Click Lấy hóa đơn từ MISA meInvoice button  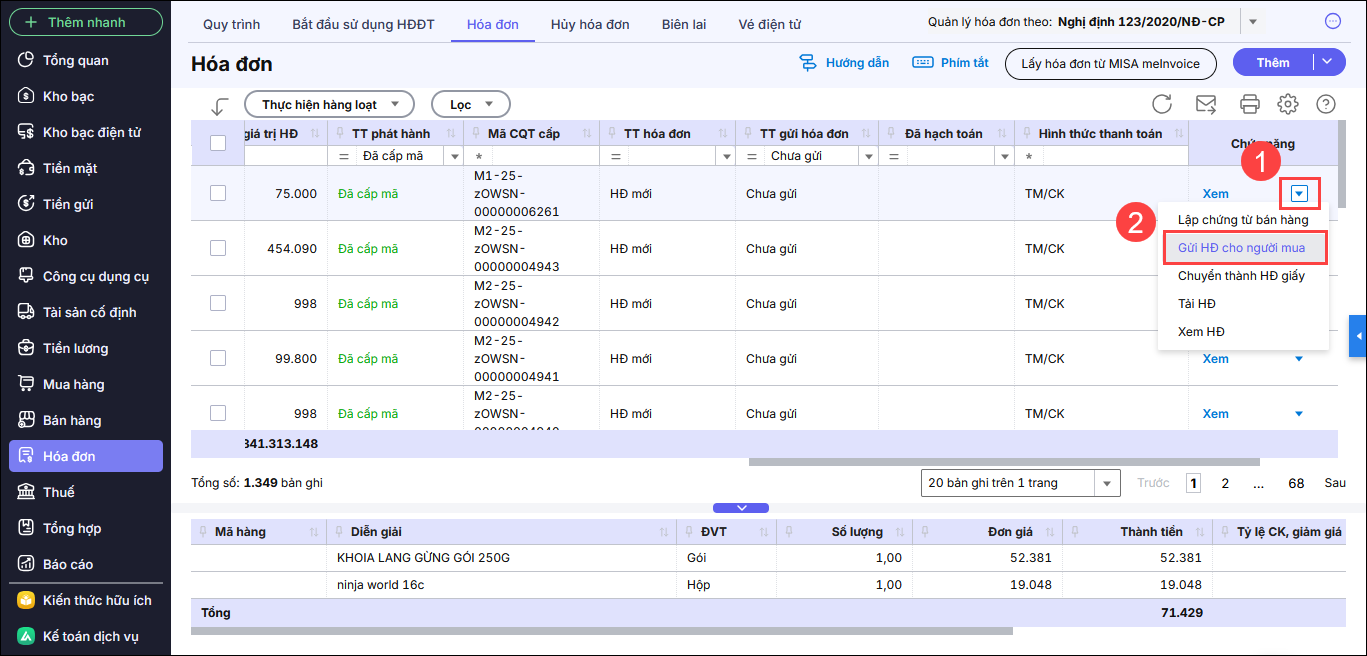pos(1110,63)
